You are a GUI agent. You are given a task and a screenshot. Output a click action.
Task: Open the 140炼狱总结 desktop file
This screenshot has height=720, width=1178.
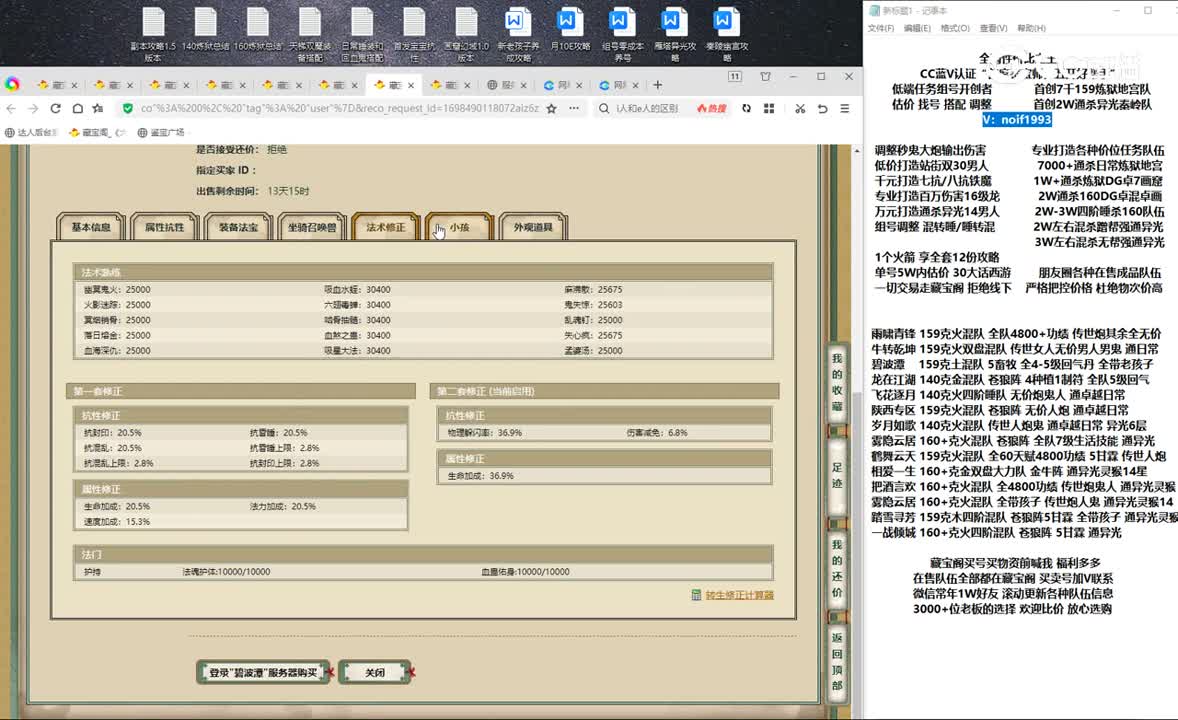point(205,30)
